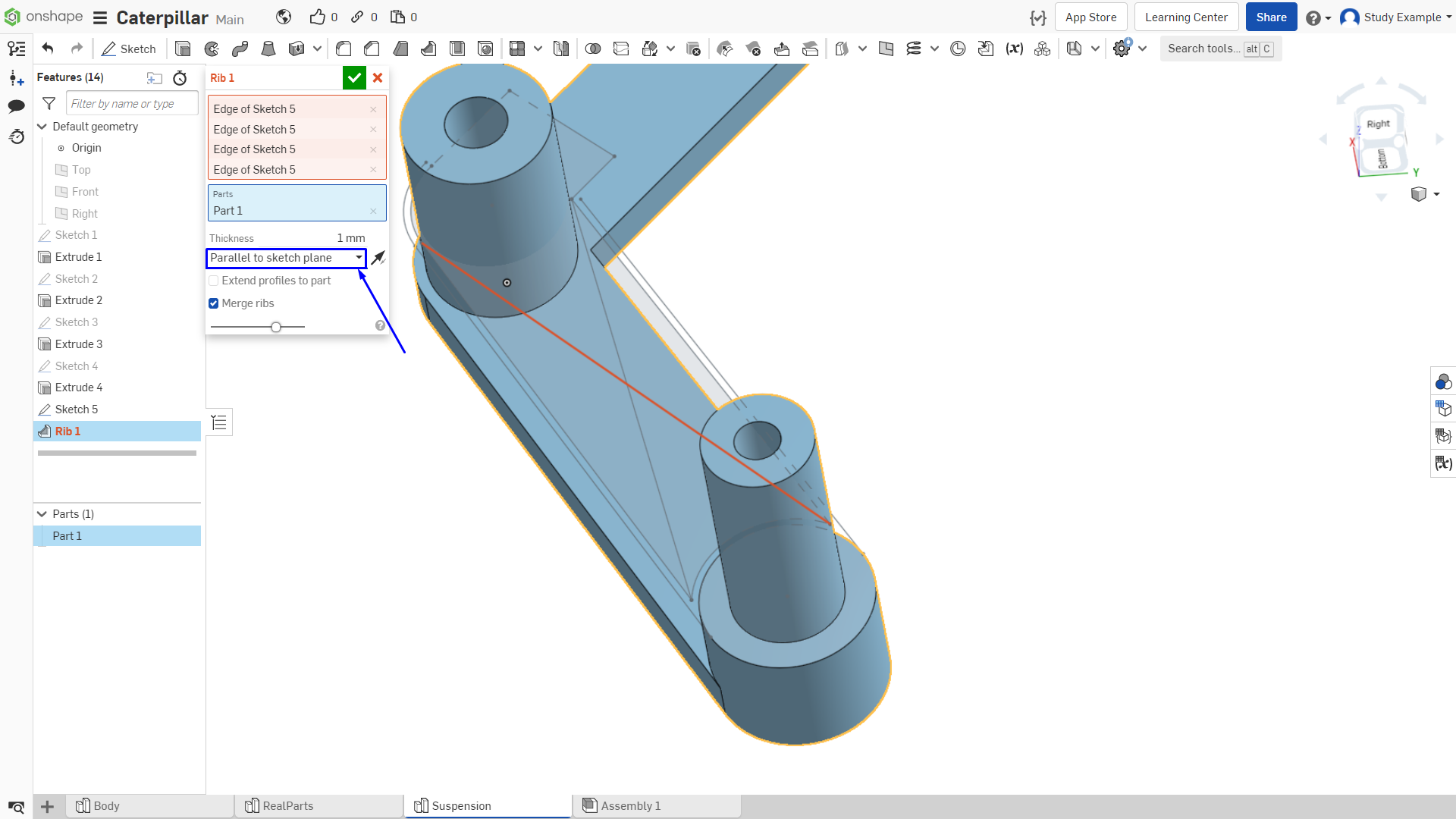Click the Search tools field
Screen dimensions: 1456x819
(x=1220, y=49)
